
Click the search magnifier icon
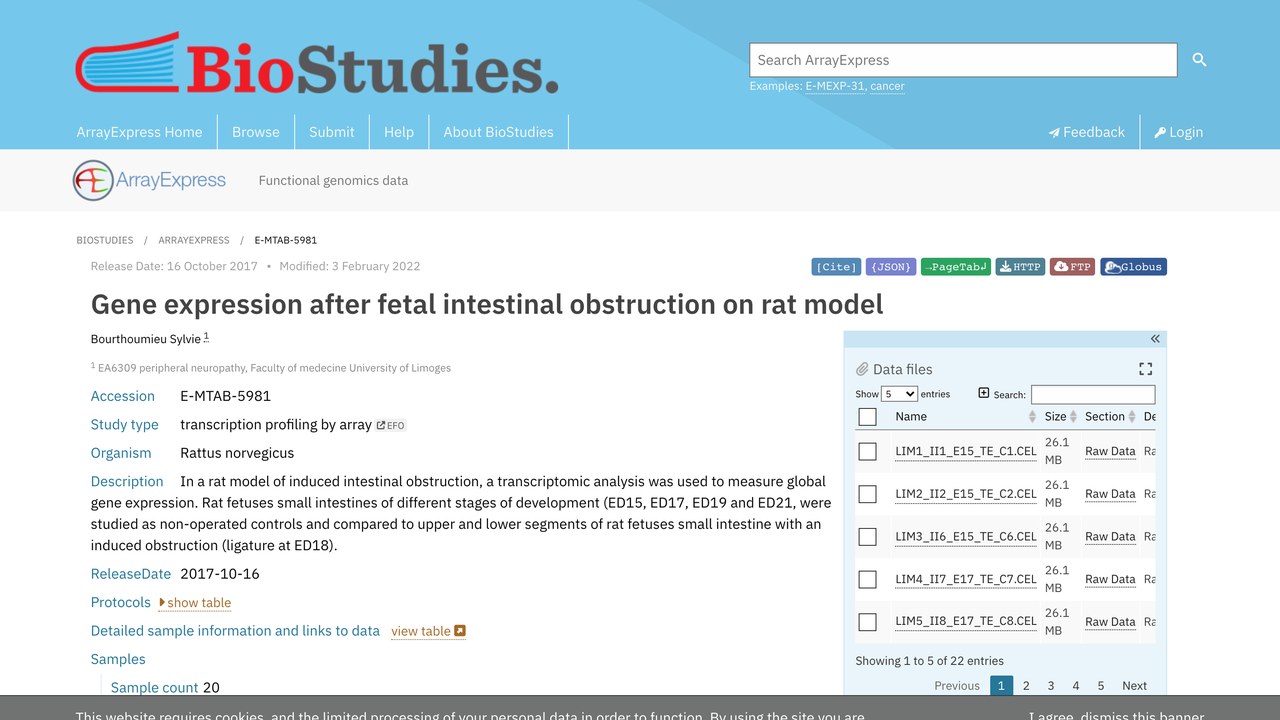pos(1200,60)
